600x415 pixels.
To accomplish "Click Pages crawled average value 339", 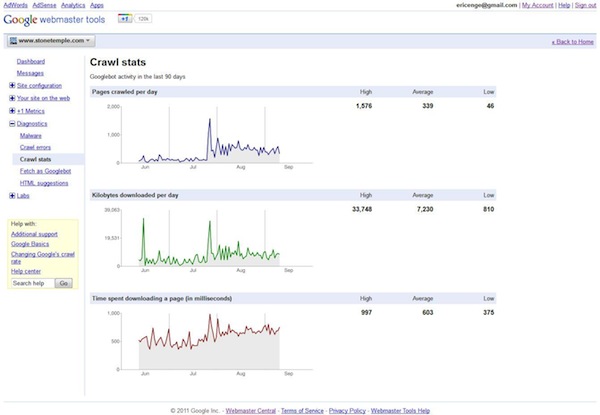I will click(427, 106).
